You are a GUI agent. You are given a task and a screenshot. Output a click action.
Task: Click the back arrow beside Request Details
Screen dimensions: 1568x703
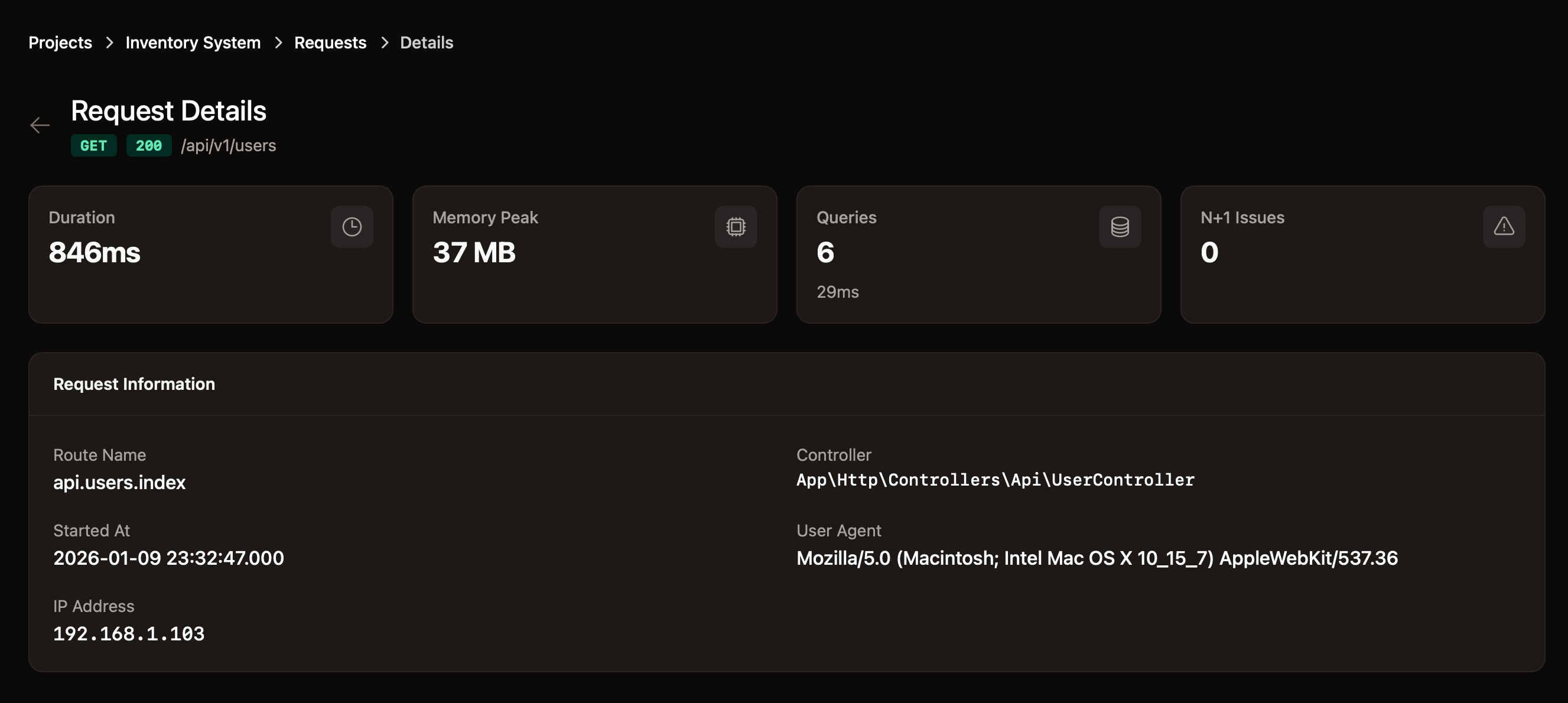point(40,125)
